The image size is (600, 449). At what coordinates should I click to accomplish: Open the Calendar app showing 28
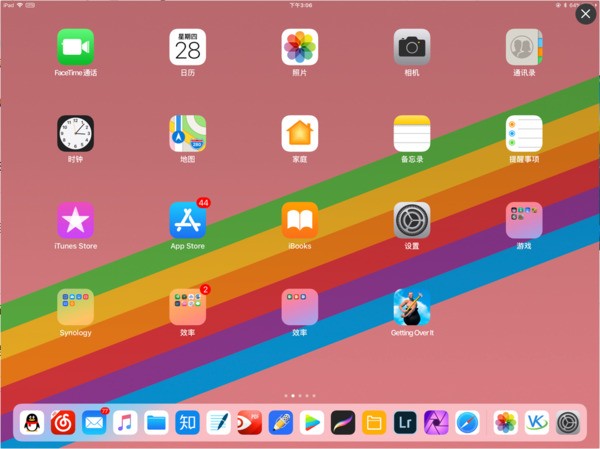coord(188,46)
